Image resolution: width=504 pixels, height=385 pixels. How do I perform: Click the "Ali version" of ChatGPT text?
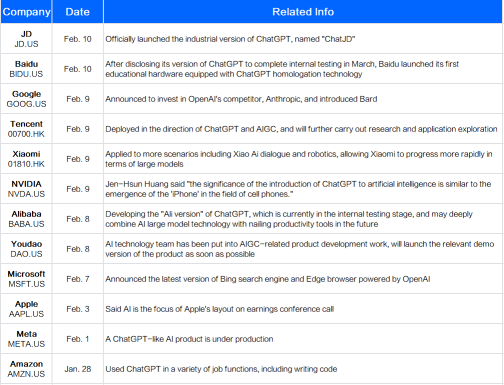289,219
